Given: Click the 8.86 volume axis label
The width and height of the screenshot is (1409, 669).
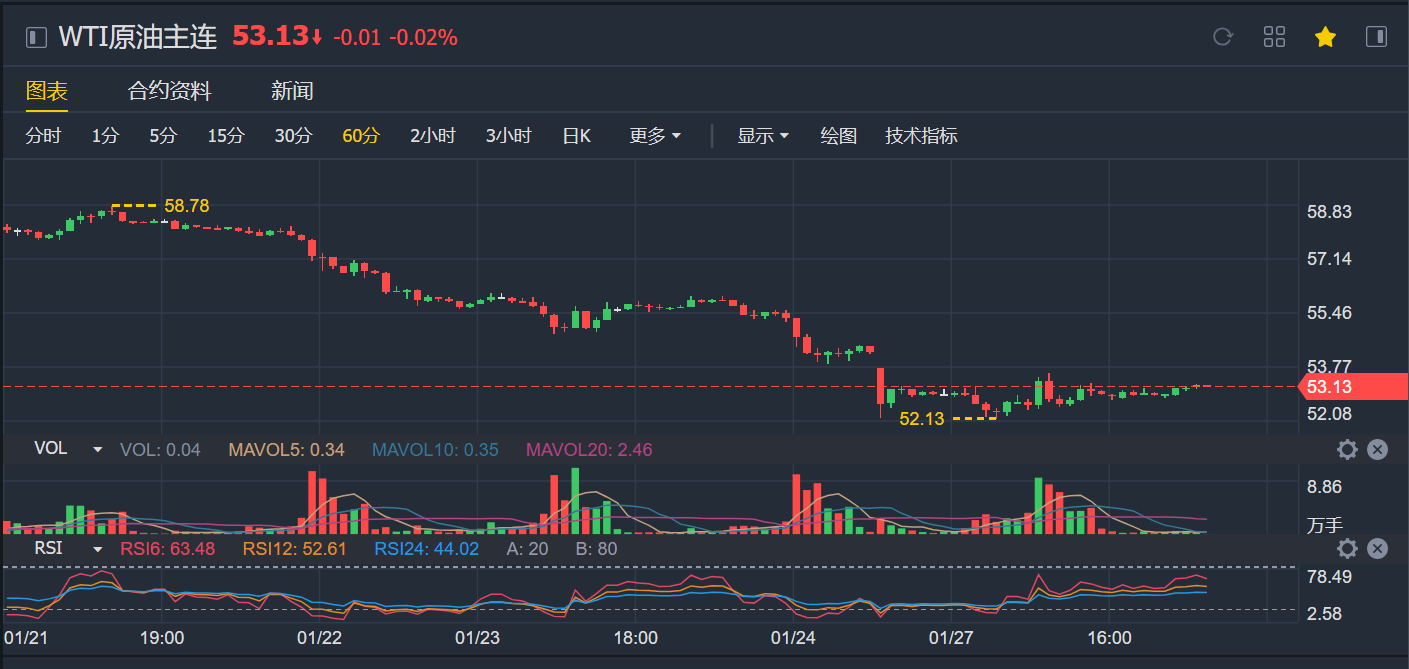Looking at the screenshot, I should [1324, 487].
